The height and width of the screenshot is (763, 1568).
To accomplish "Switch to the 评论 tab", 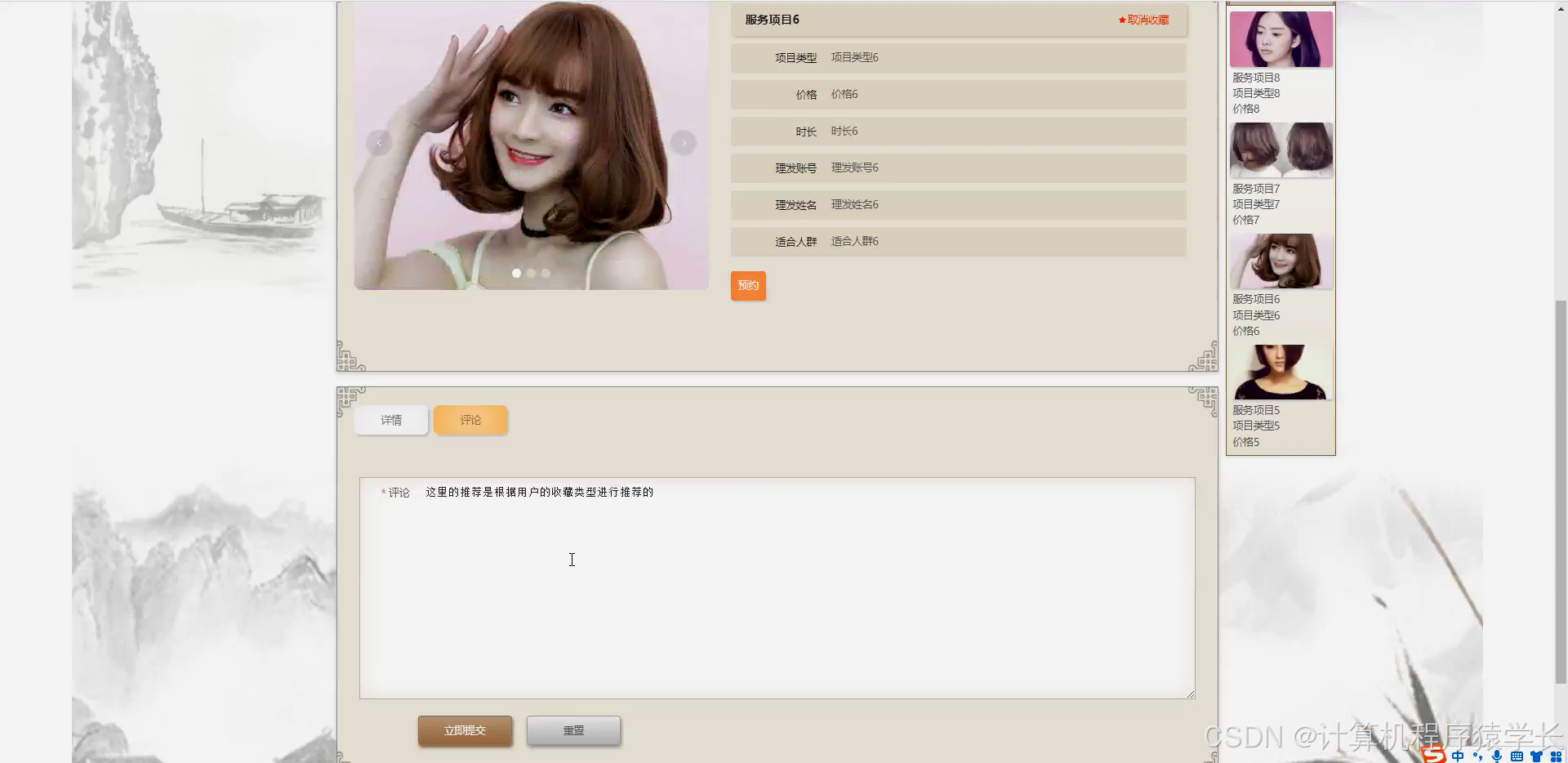I will pos(470,419).
